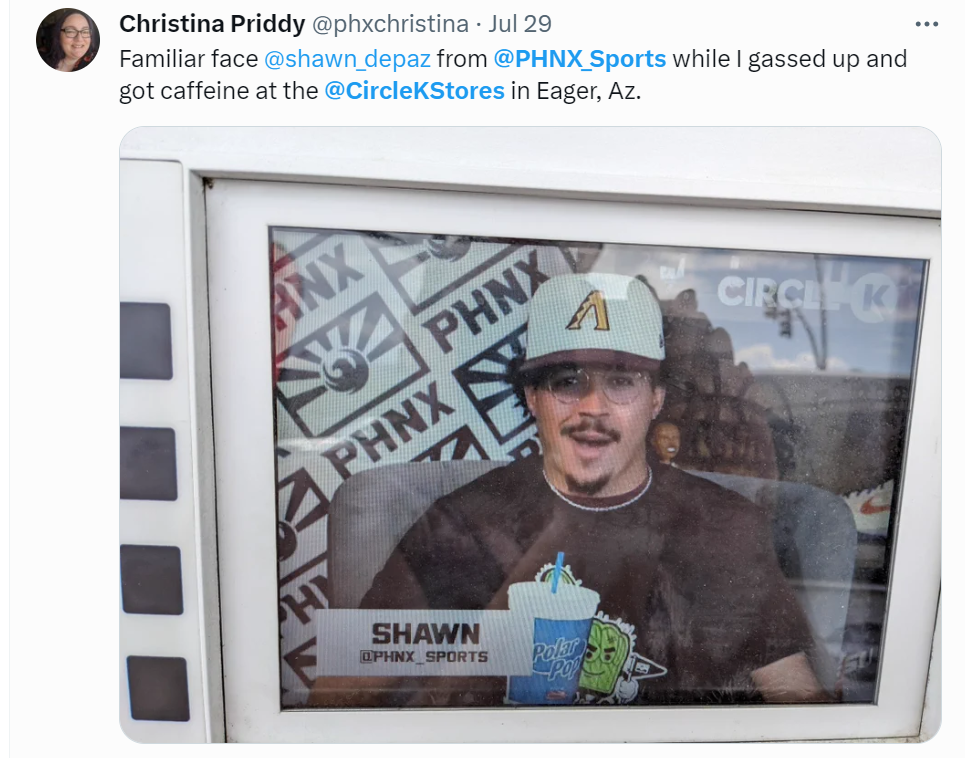The width and height of the screenshot is (965, 758).
Task: Click the second gray pump button in the photo
Action: [x=149, y=464]
